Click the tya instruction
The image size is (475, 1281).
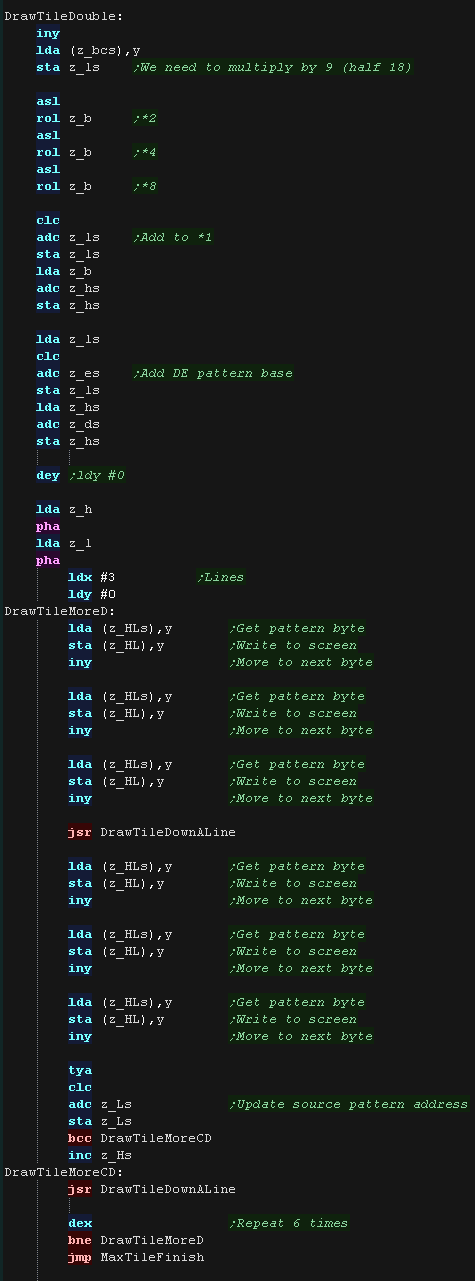[x=80, y=1070]
